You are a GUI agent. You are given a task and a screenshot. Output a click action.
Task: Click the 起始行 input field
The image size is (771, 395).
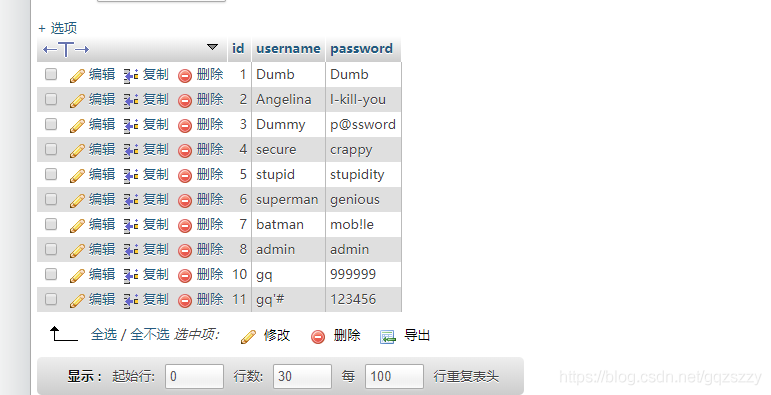(x=194, y=376)
